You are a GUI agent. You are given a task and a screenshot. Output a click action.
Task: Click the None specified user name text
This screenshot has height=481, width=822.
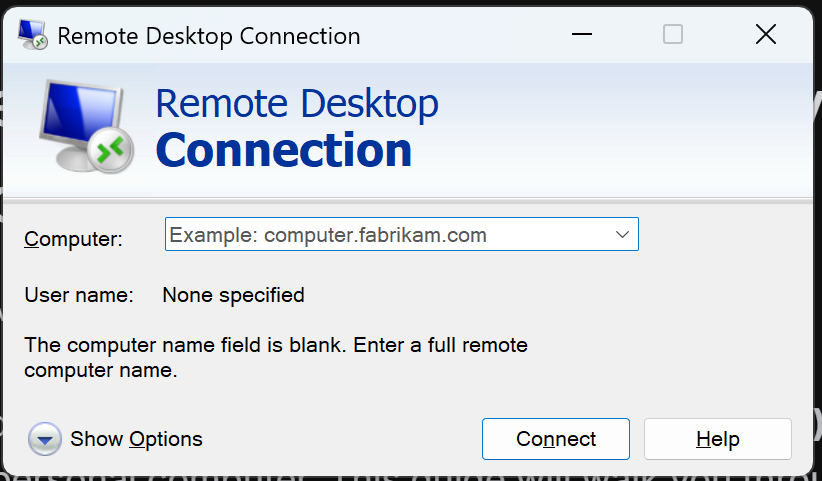(x=233, y=295)
